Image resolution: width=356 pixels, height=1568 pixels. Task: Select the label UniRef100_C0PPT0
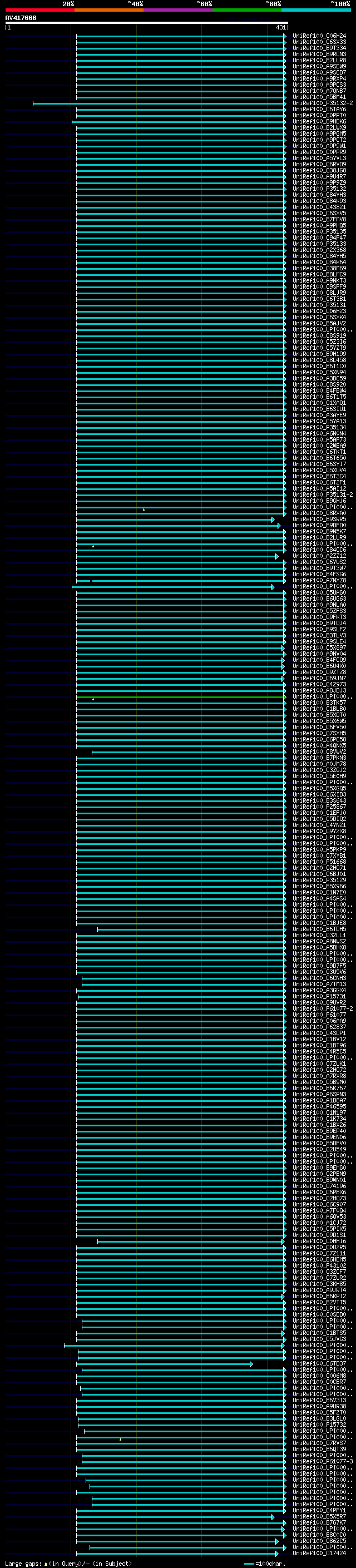(x=319, y=116)
